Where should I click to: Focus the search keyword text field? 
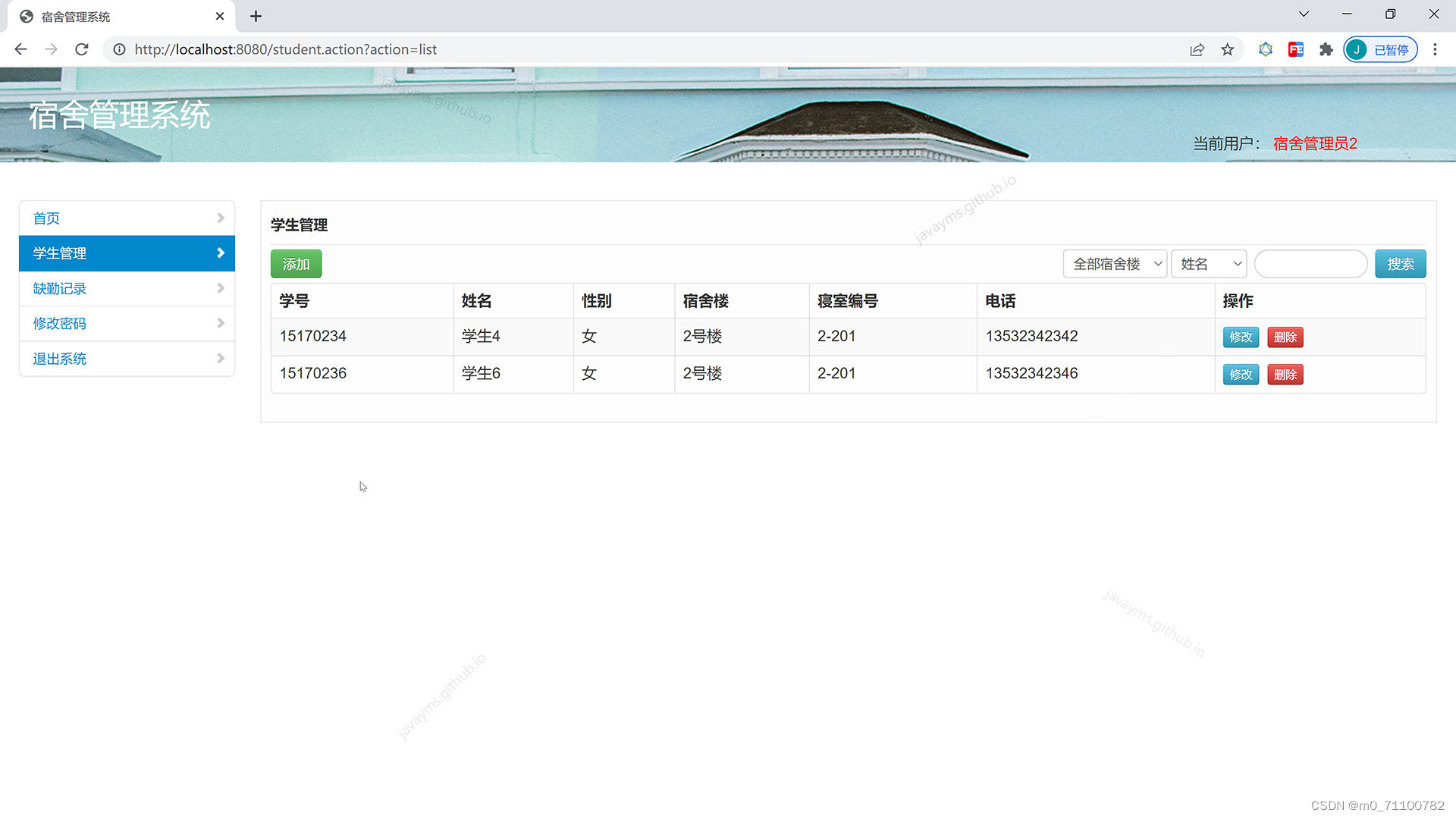point(1310,264)
